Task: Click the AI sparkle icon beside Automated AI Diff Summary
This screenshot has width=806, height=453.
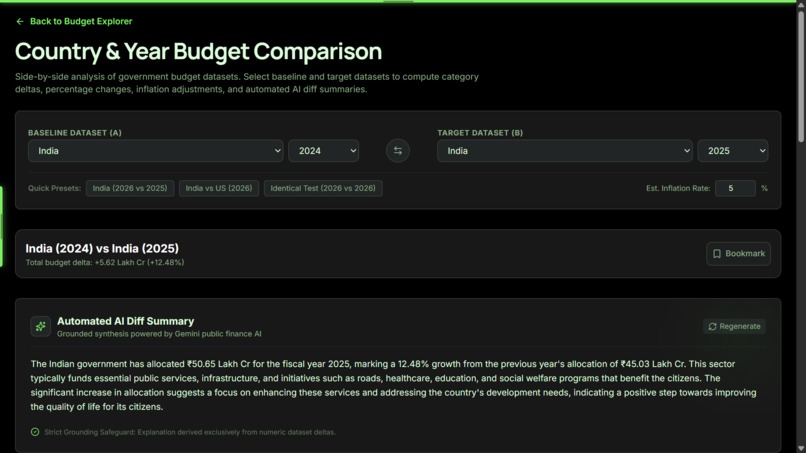Action: 41,327
